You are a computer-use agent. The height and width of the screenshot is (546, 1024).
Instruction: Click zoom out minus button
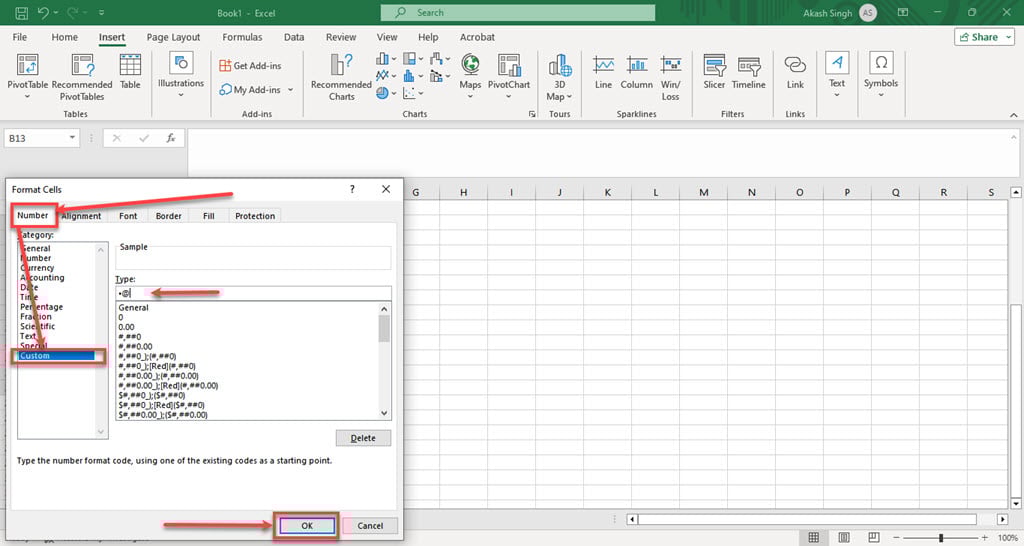(x=897, y=538)
